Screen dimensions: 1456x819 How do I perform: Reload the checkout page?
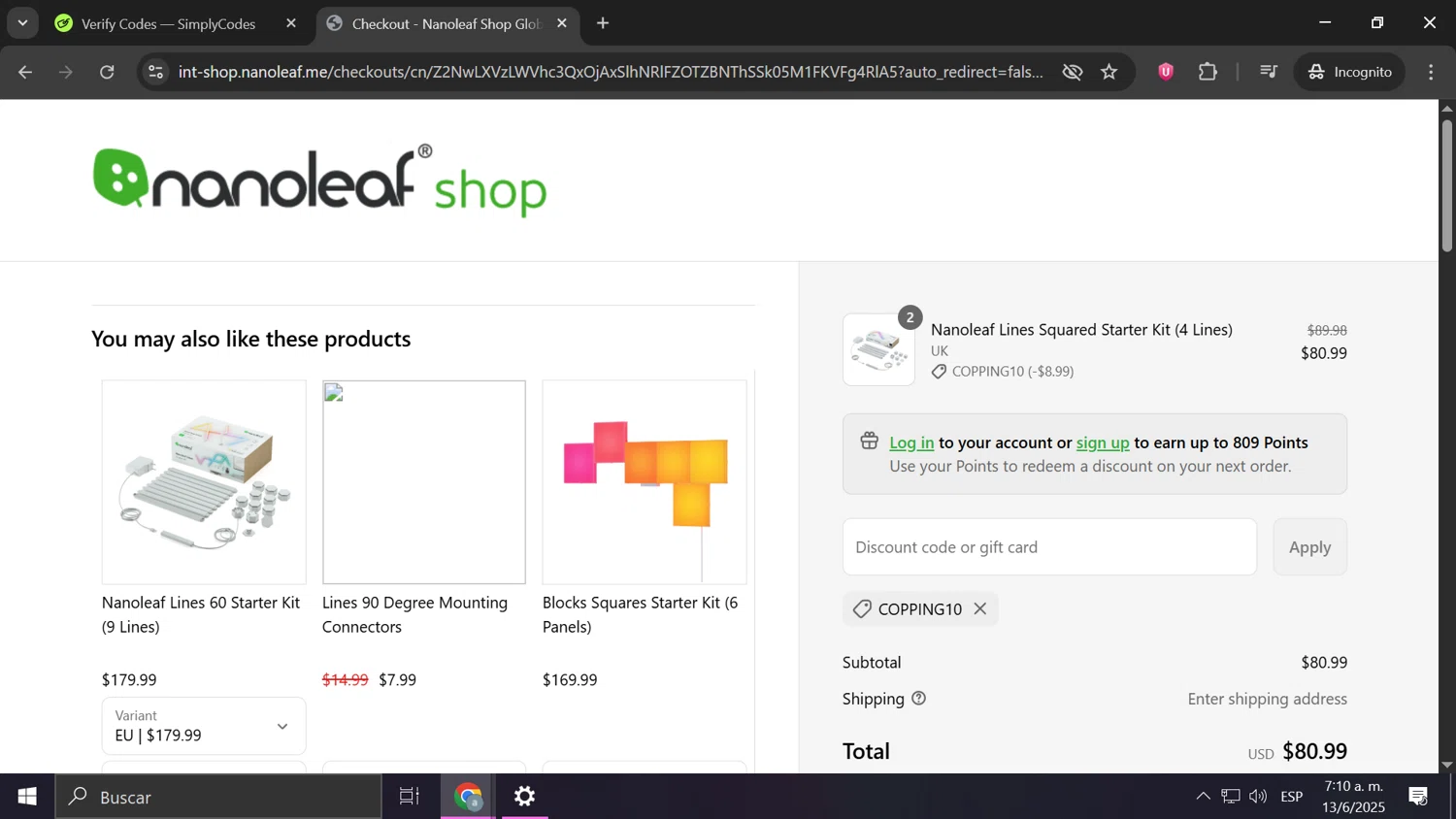coord(108,72)
